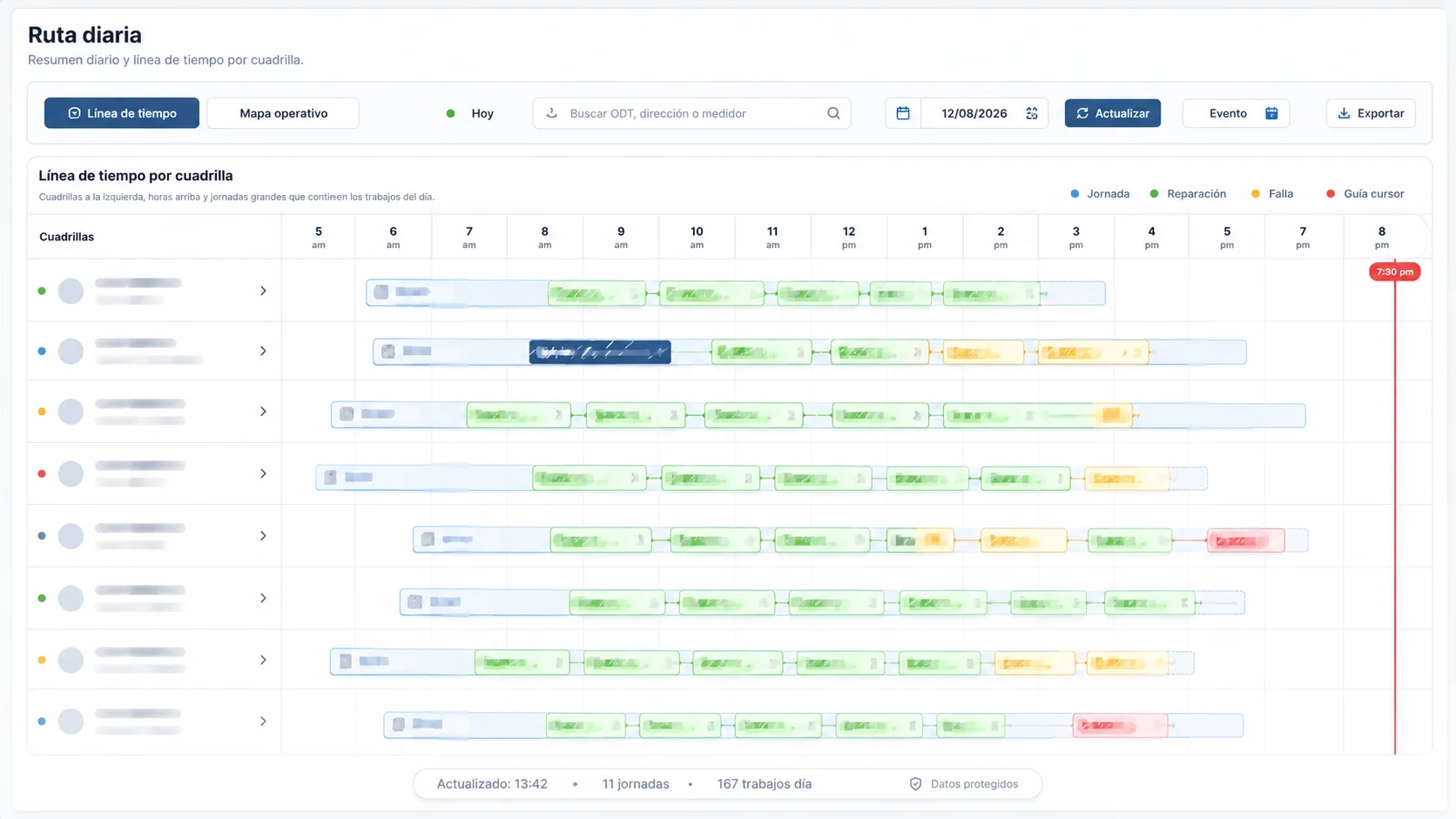Expand the fifth cuadrilla row chevron
This screenshot has height=819, width=1456.
point(263,536)
